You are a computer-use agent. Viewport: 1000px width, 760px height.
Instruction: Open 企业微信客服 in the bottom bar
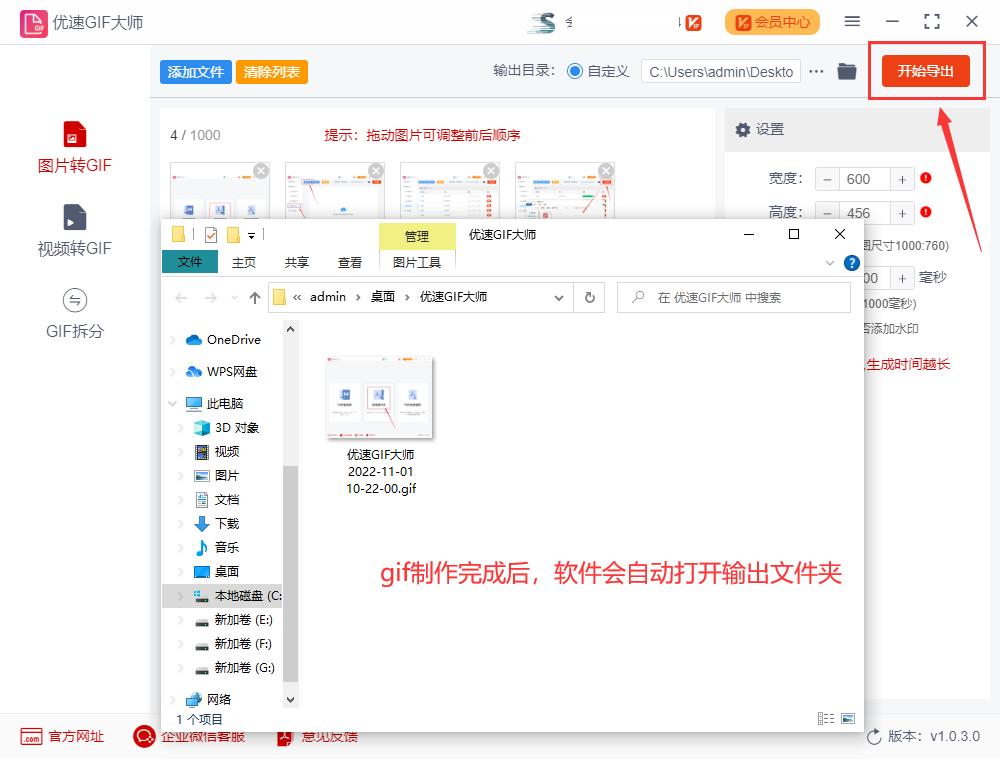click(202, 737)
